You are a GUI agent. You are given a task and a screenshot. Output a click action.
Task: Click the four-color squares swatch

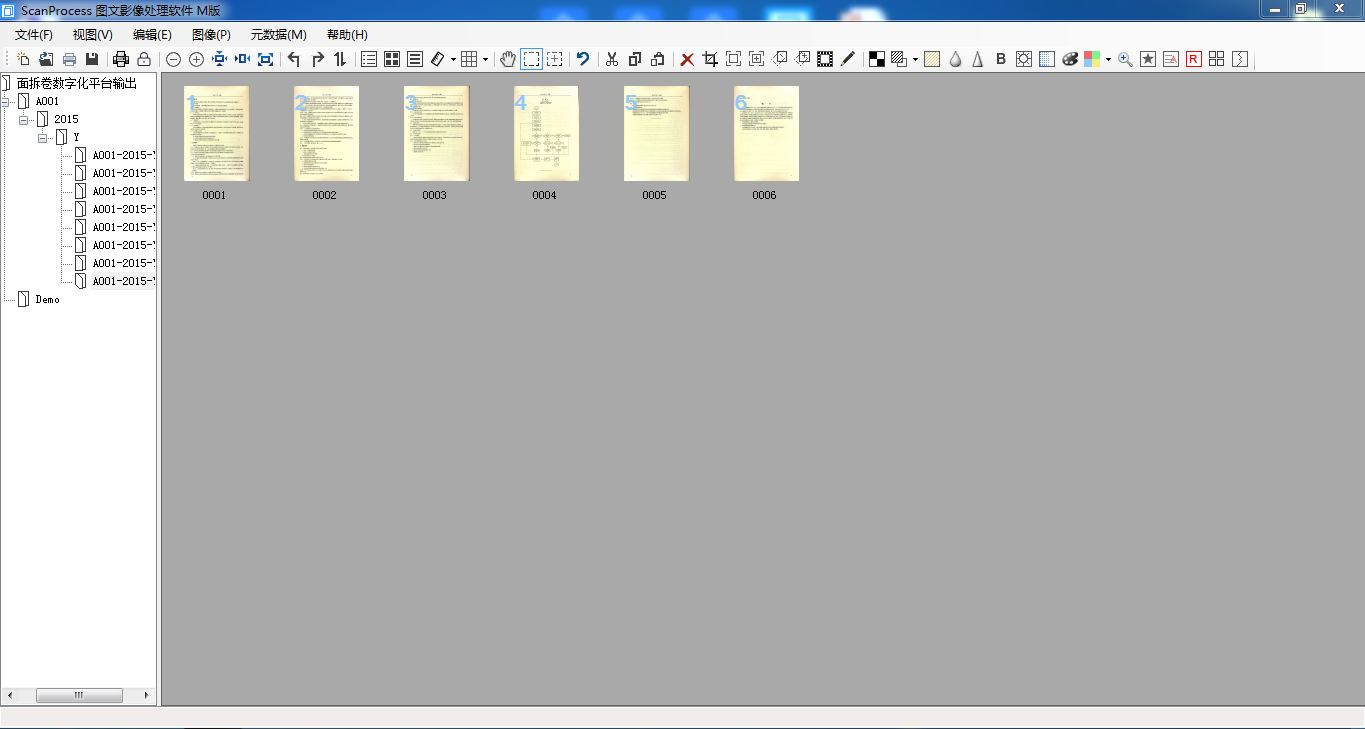(x=1092, y=59)
